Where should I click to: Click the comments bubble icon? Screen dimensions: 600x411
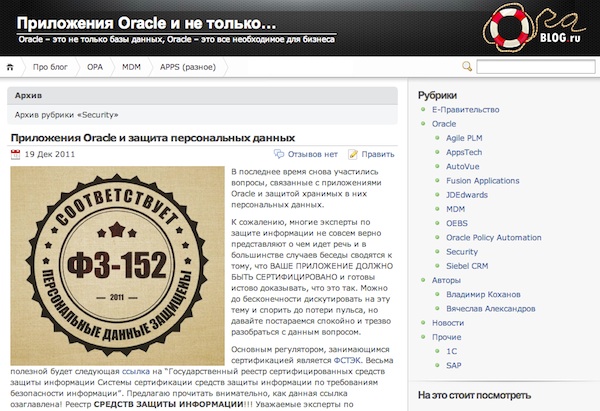pyautogui.click(x=279, y=154)
